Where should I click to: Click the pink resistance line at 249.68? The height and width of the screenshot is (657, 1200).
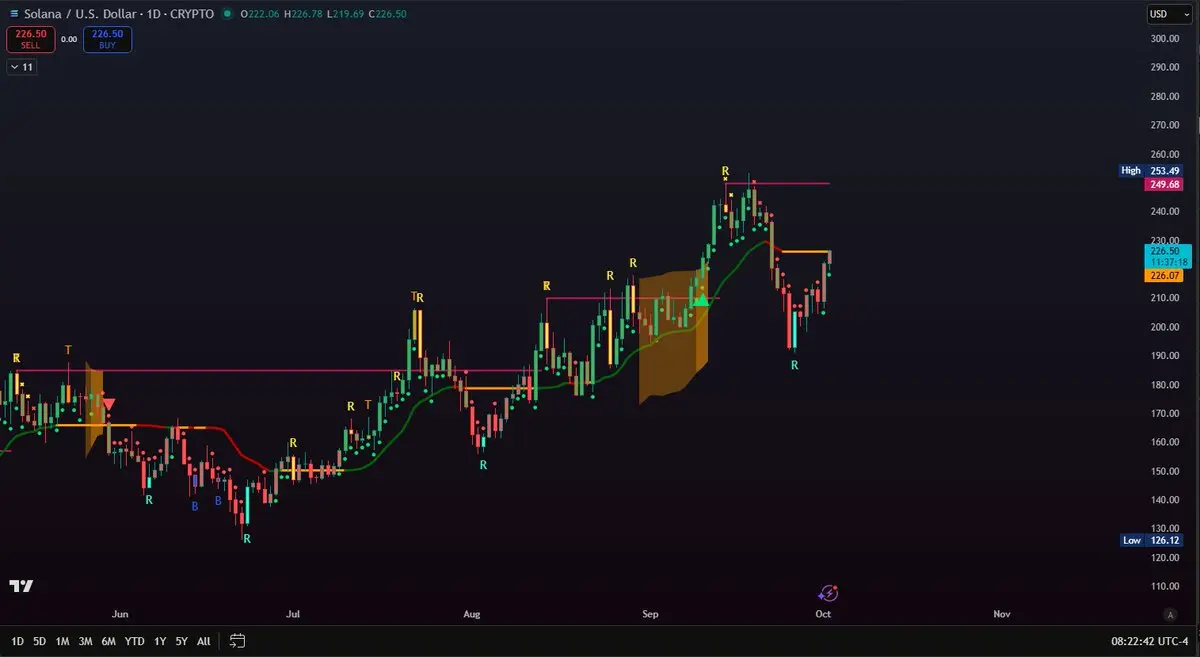[x=777, y=184]
